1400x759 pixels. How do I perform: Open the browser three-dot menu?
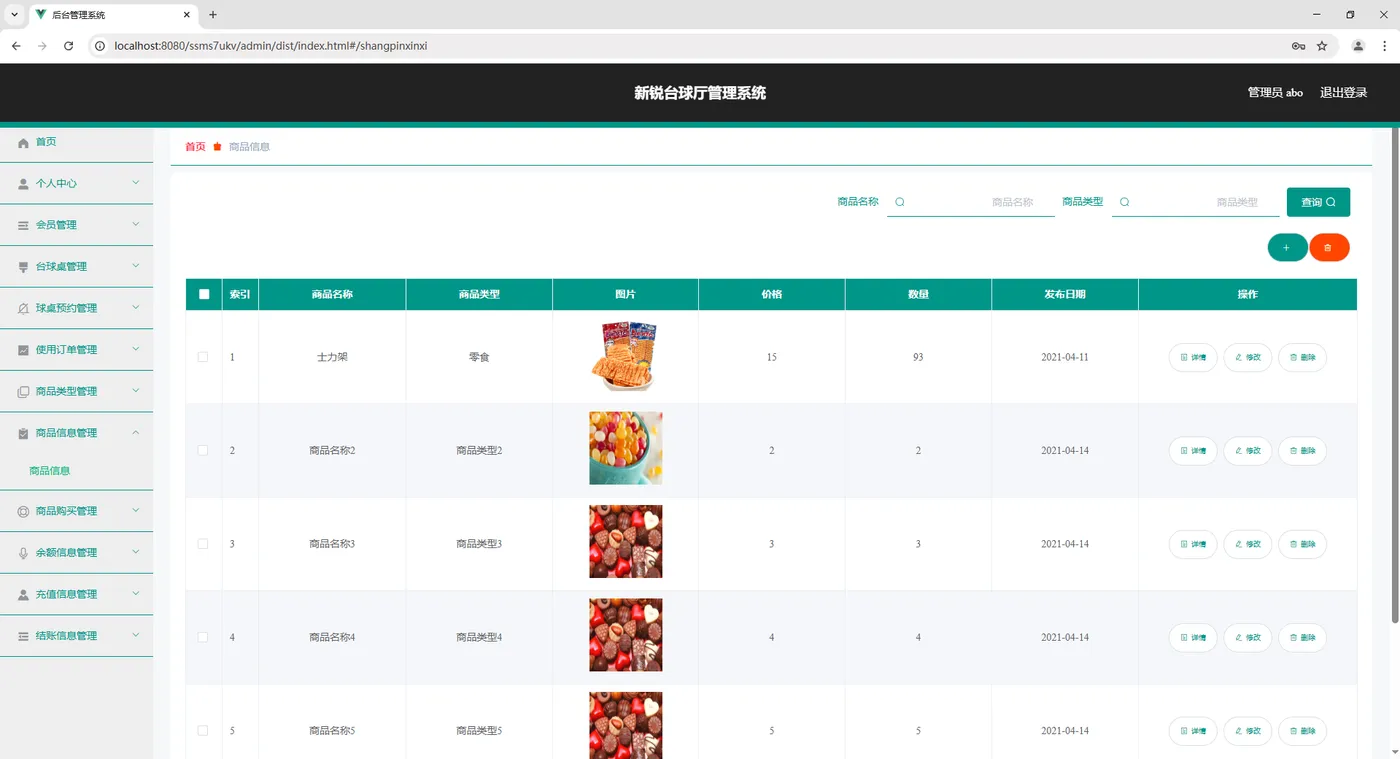1384,46
